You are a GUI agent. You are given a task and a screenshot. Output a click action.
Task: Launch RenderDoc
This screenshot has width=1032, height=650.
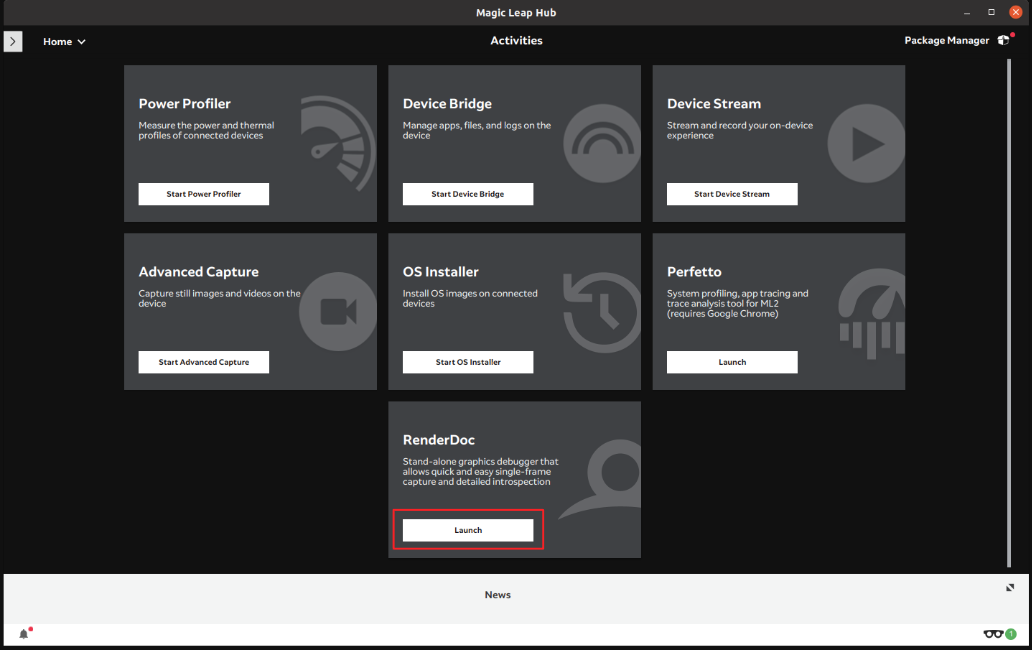click(x=468, y=530)
